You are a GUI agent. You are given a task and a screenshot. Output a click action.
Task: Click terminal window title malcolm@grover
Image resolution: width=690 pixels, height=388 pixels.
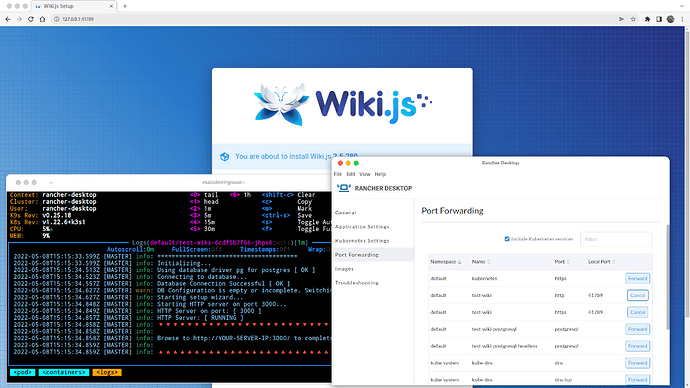pos(224,182)
